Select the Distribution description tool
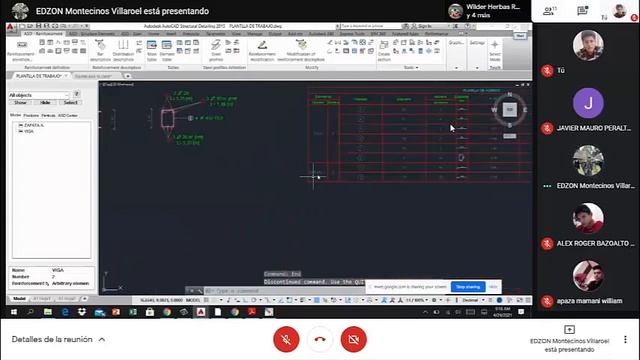Image resolution: width=640 pixels, height=360 pixels. [123, 51]
